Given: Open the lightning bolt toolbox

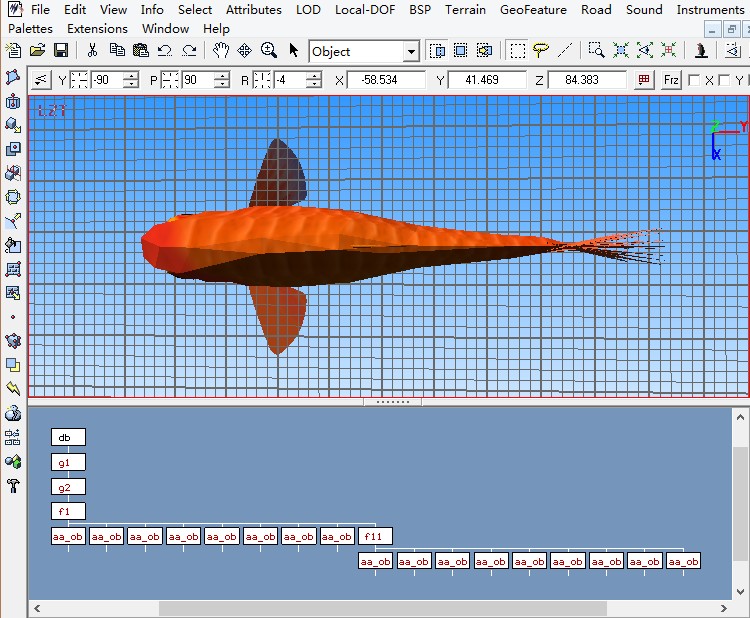Looking at the screenshot, I should [x=13, y=389].
